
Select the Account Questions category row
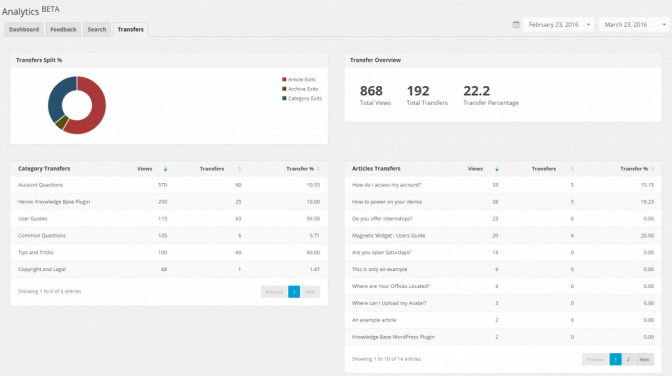pos(169,185)
